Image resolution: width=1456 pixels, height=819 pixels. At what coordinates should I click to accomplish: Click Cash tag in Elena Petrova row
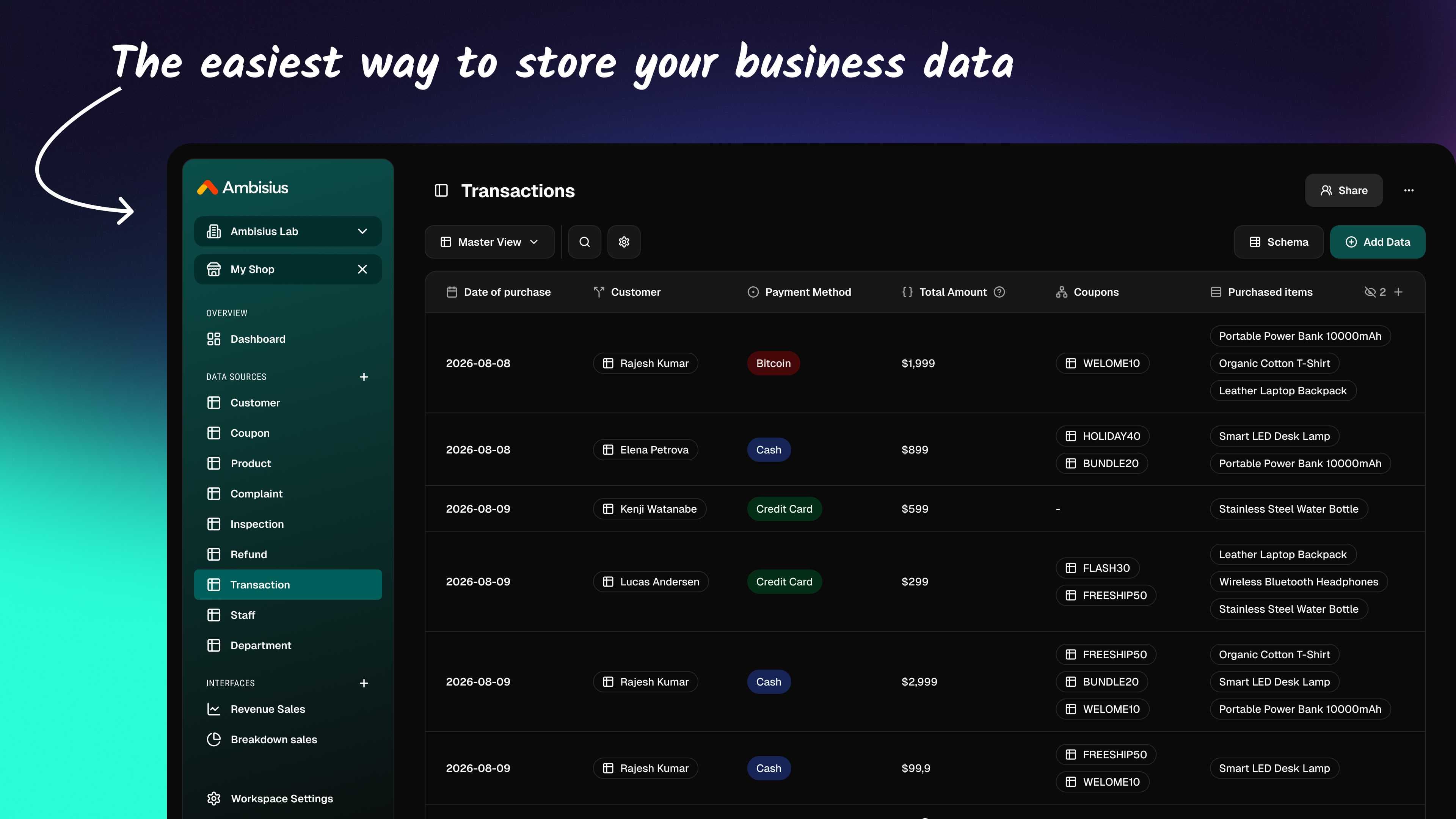(x=769, y=450)
